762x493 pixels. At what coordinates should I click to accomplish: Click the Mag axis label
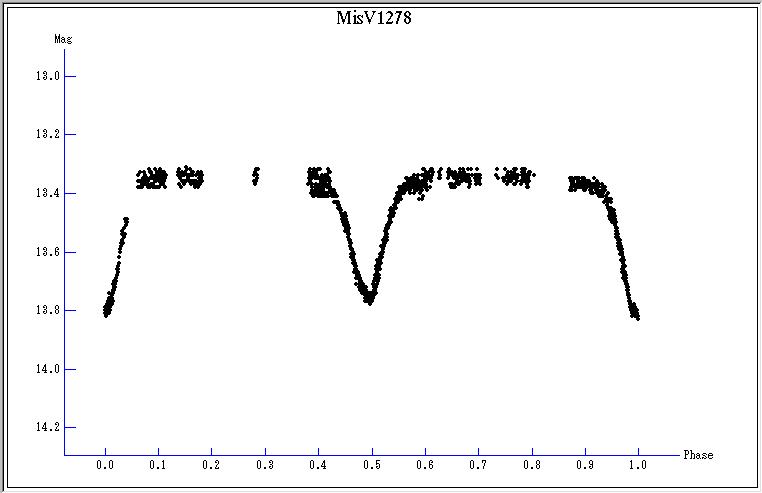click(x=63, y=39)
